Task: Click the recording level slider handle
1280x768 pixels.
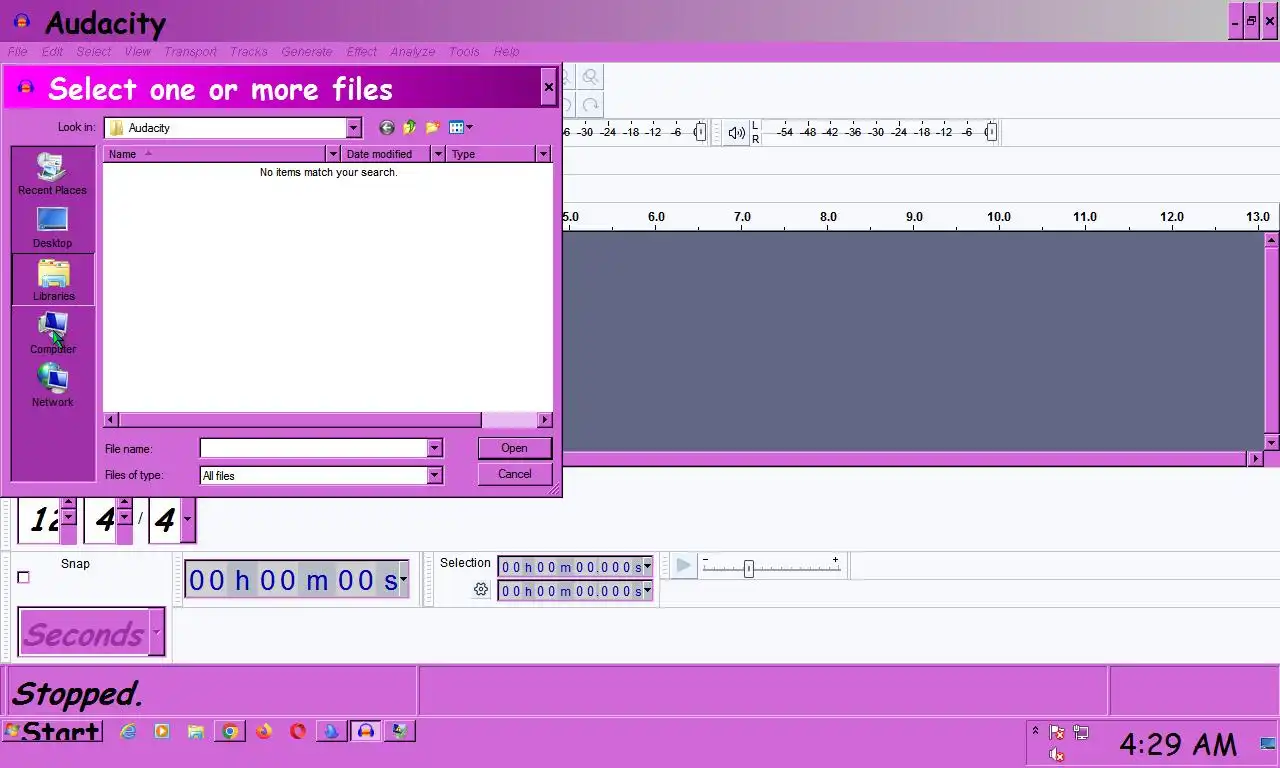Action: pyautogui.click(x=700, y=132)
